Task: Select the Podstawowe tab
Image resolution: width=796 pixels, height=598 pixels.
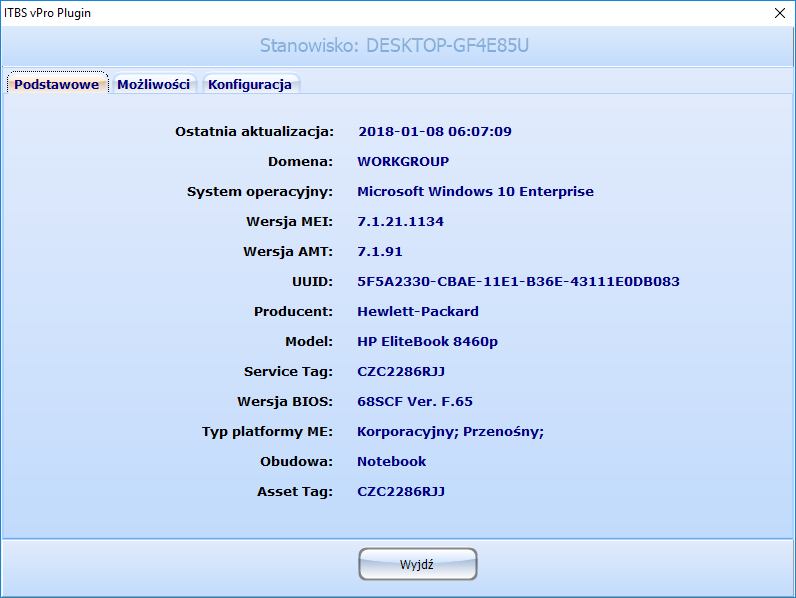Action: point(57,85)
